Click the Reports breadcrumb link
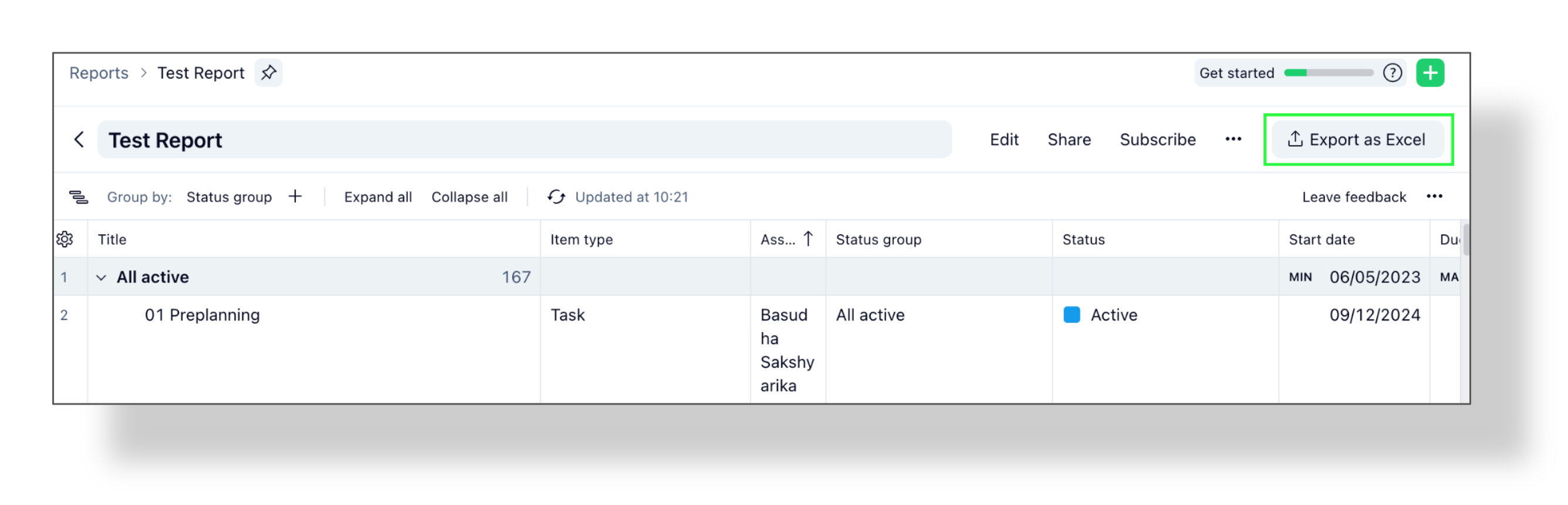 coord(99,73)
